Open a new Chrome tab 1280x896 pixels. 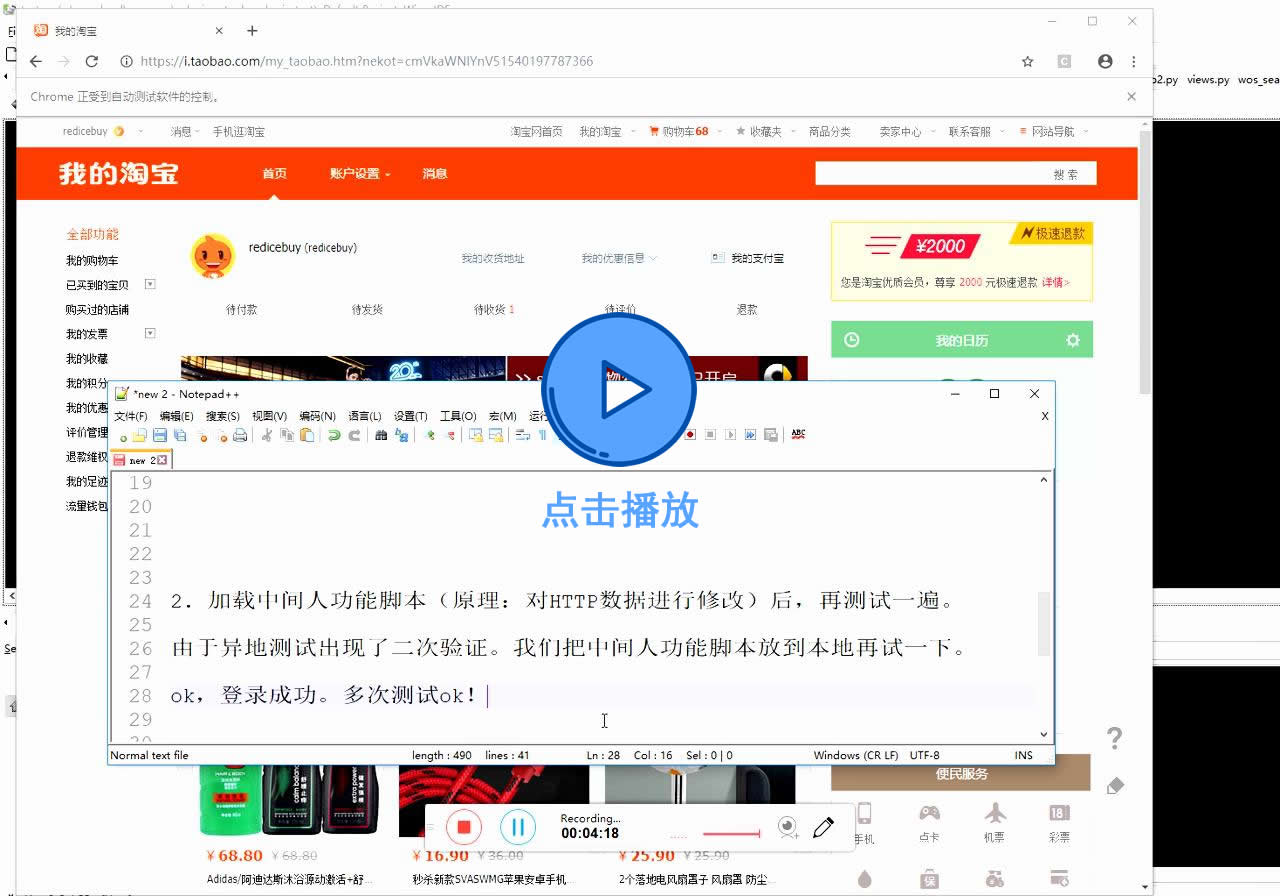coord(252,31)
